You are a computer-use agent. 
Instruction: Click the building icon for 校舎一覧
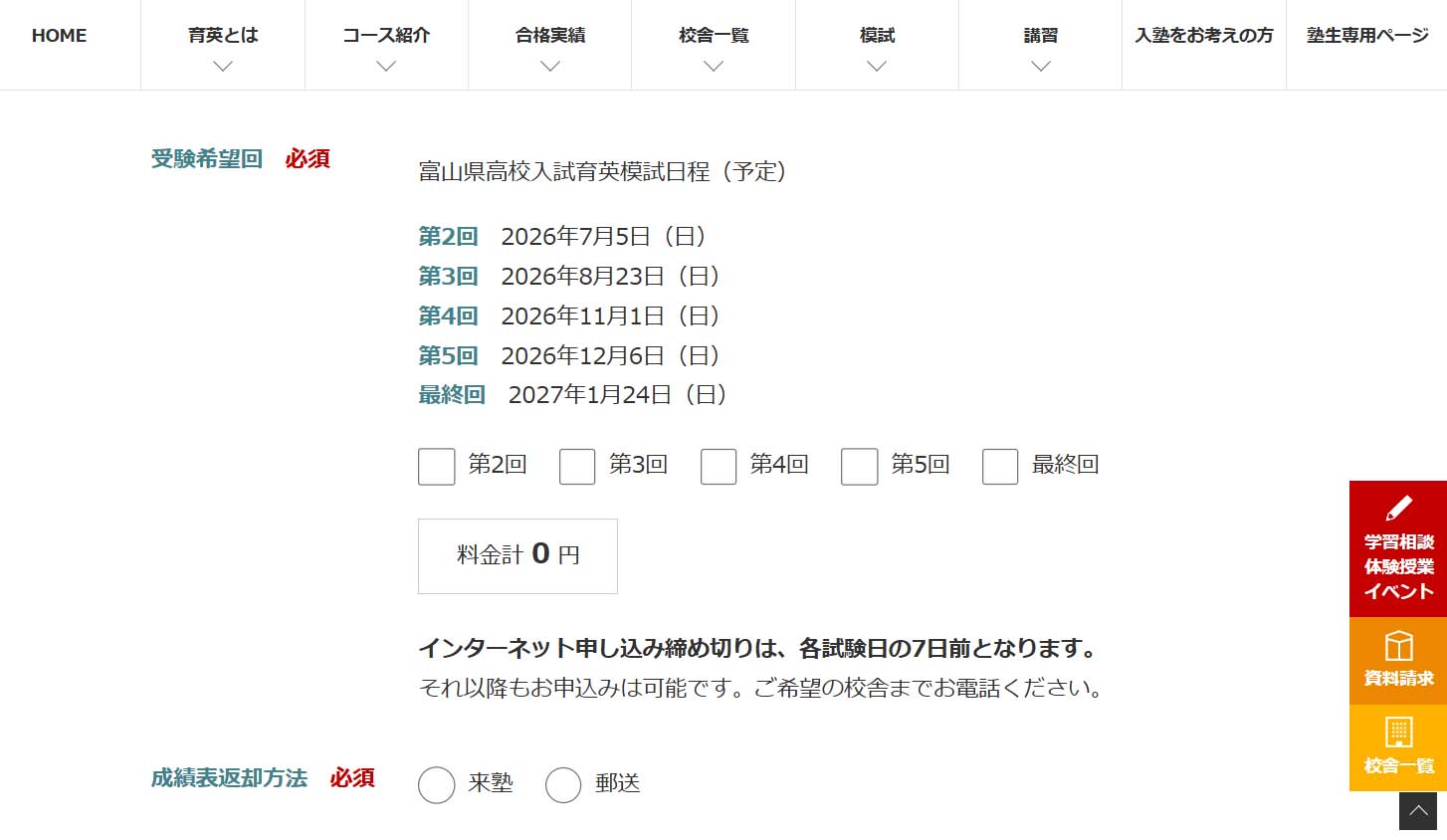pyautogui.click(x=1398, y=733)
